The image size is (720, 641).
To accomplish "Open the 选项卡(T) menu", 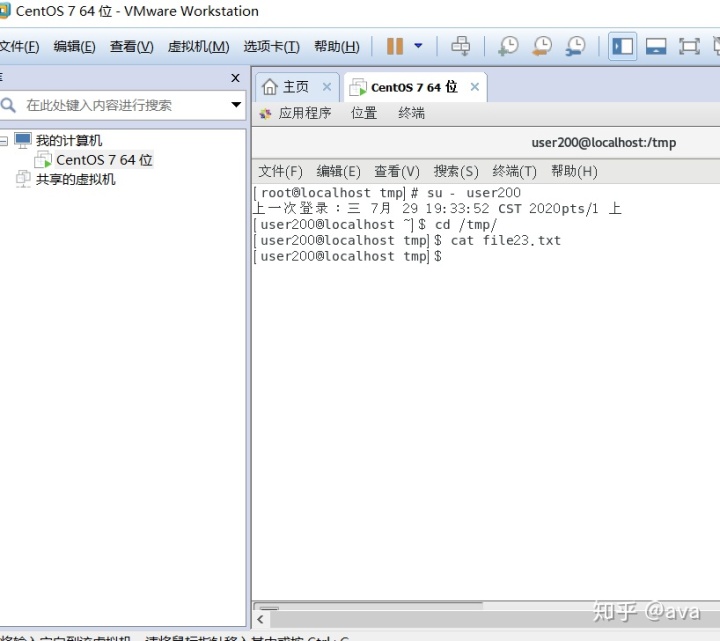I will (x=271, y=46).
